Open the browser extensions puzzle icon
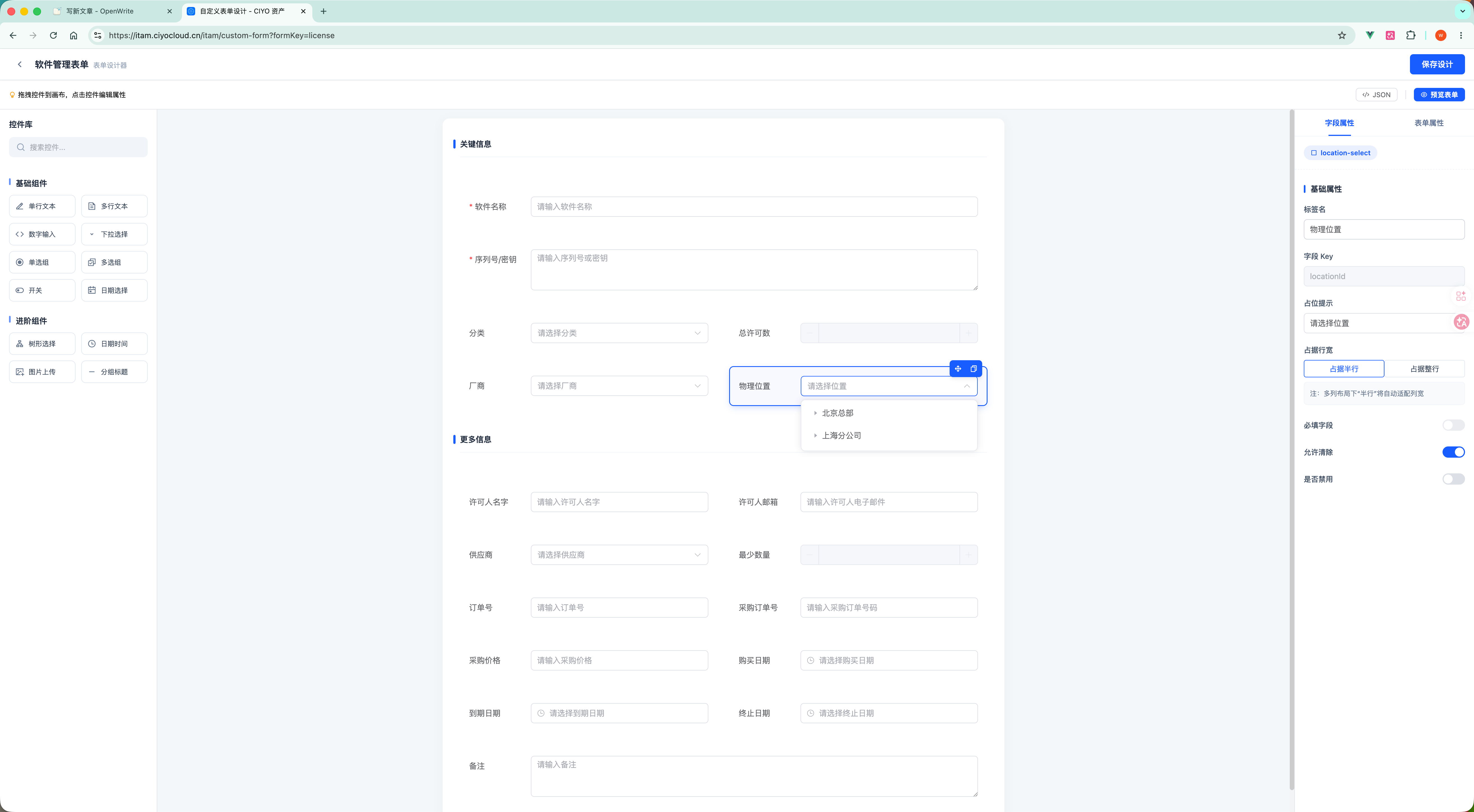This screenshot has height=812, width=1474. click(x=1411, y=35)
